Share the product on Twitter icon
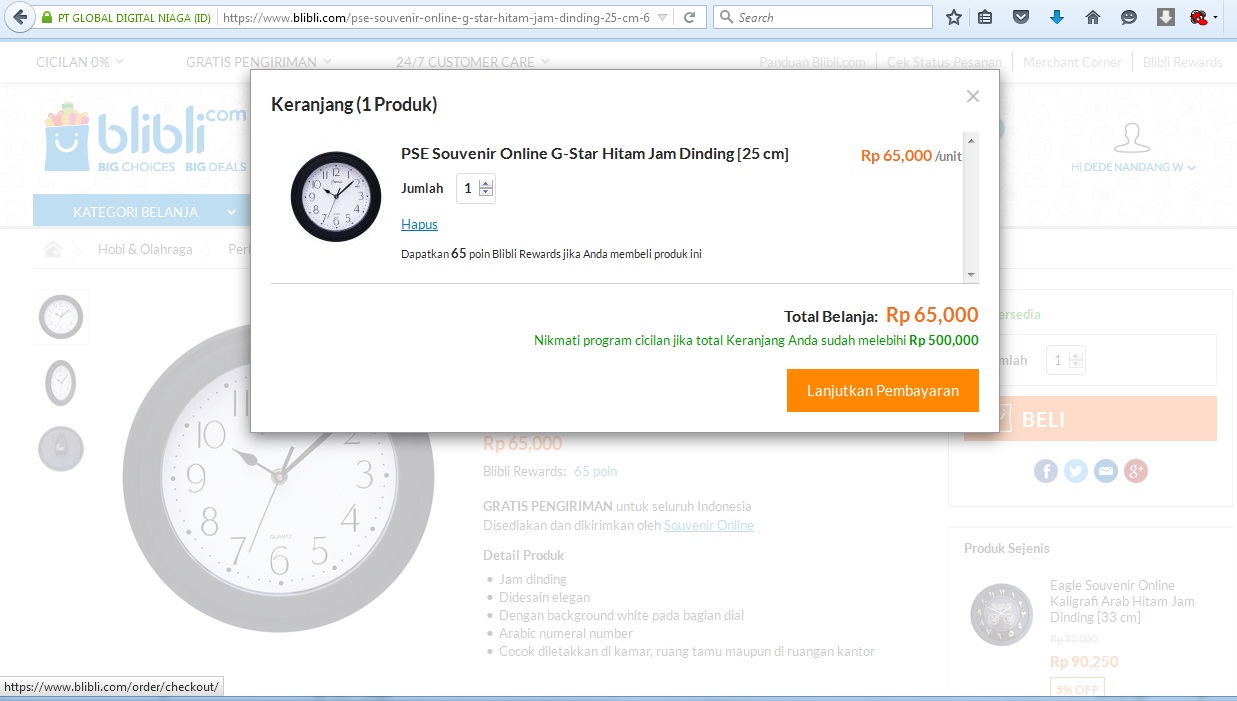 point(1076,471)
